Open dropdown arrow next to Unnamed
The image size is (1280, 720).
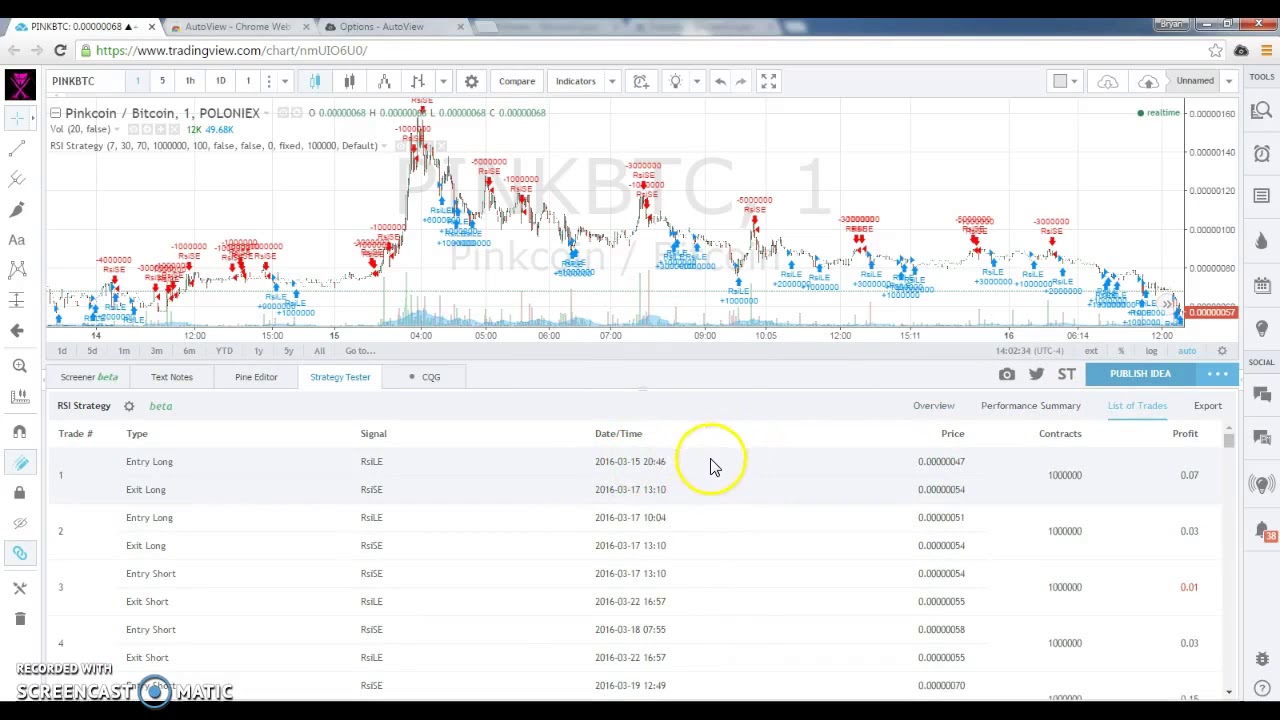(1229, 81)
